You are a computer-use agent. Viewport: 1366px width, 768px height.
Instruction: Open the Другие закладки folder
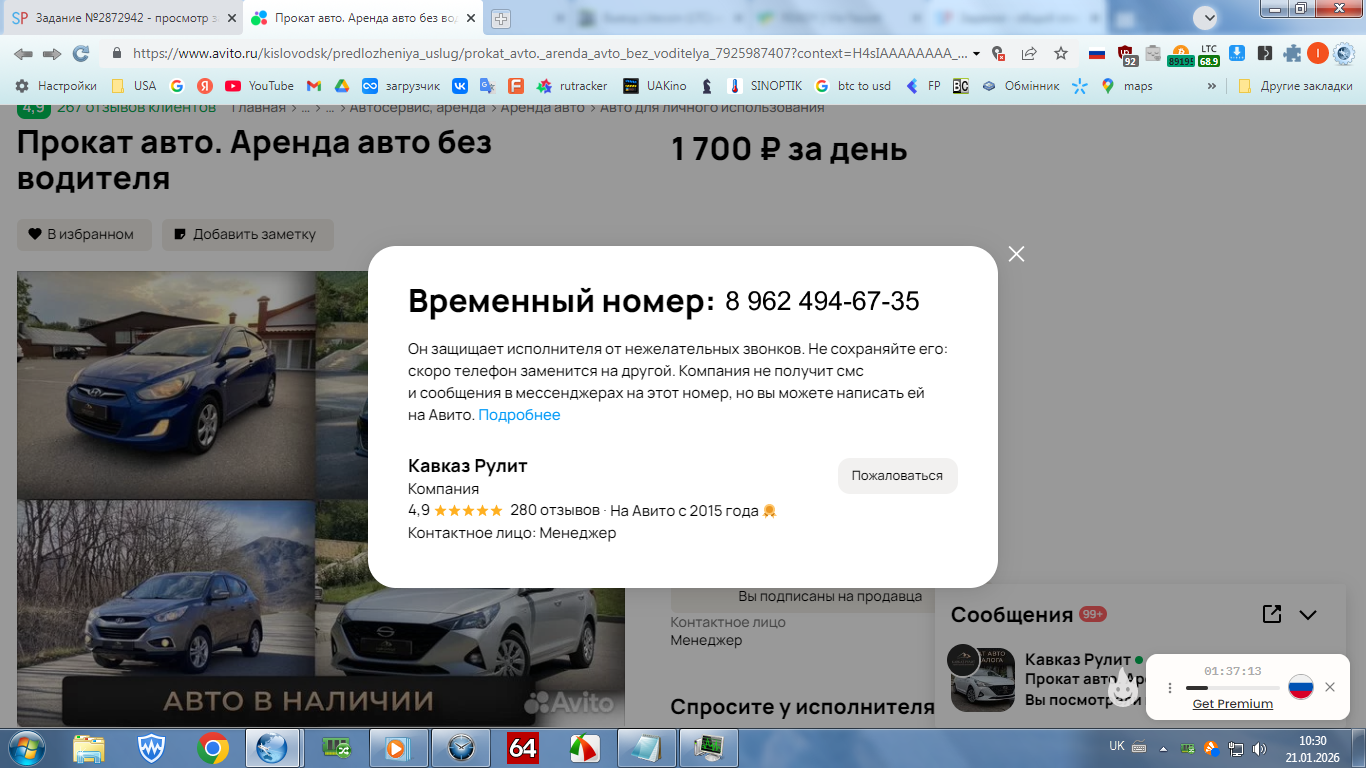coord(1295,86)
